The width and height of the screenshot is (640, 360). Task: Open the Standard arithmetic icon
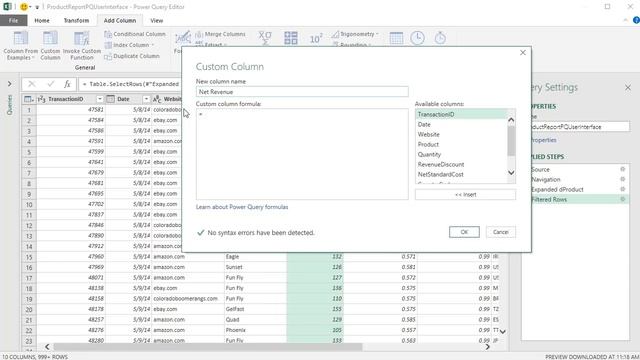[x=291, y=38]
